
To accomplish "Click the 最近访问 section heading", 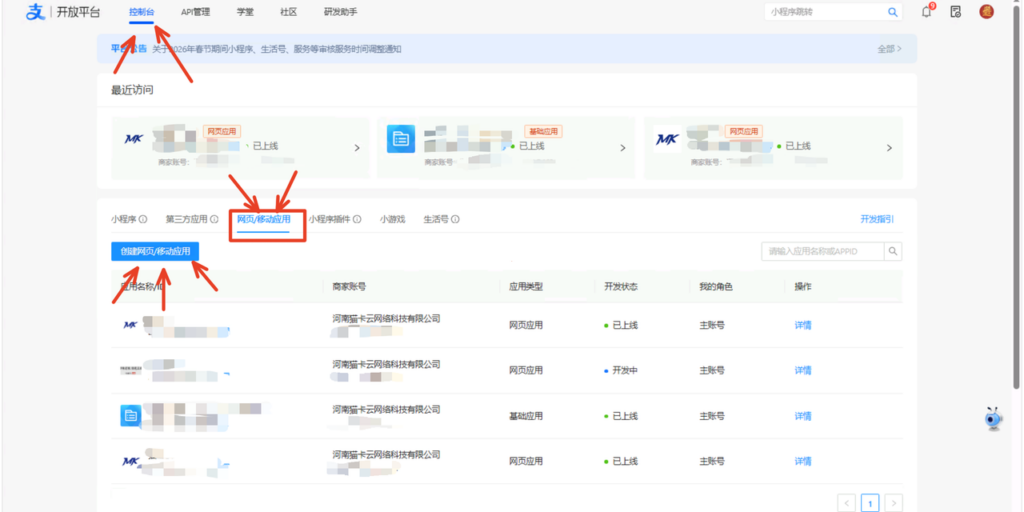I will pyautogui.click(x=132, y=89).
